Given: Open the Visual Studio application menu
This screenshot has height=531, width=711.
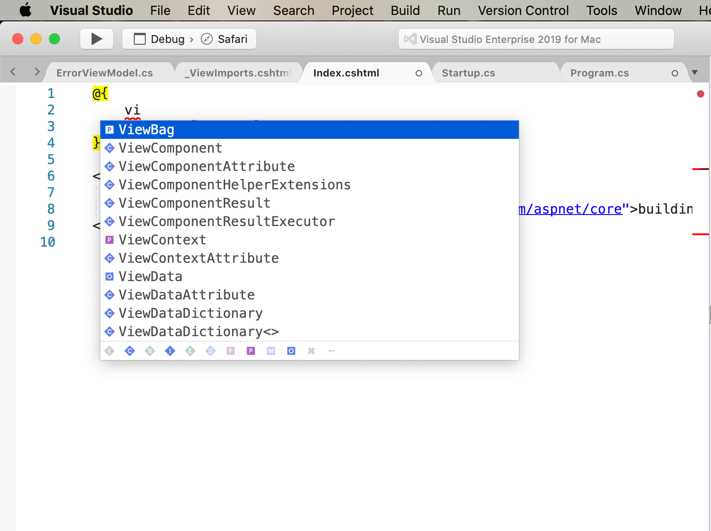Looking at the screenshot, I should pyautogui.click(x=91, y=10).
